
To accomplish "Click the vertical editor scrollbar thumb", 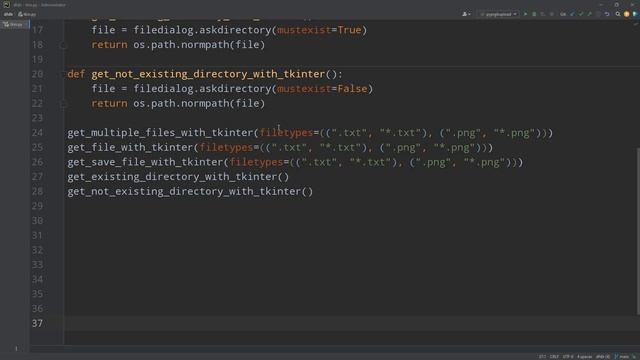I will [638, 231].
